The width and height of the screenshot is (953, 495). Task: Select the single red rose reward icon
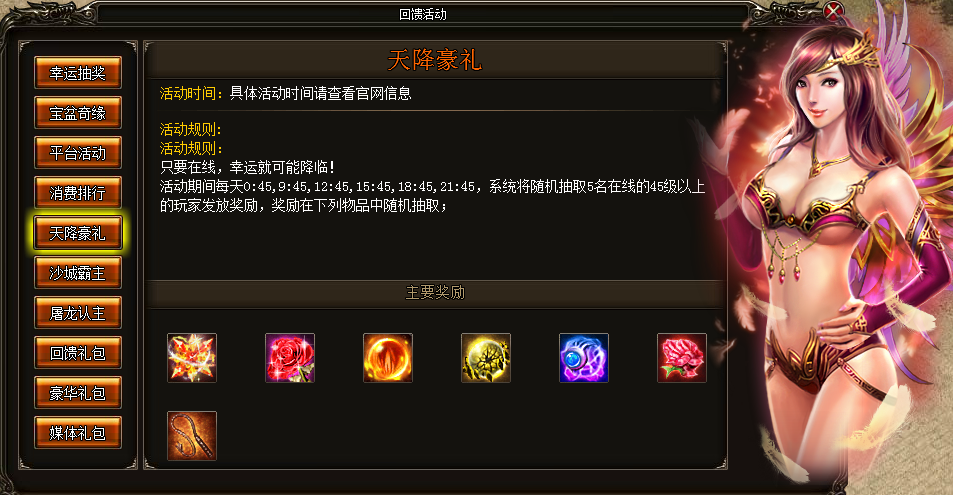point(682,358)
